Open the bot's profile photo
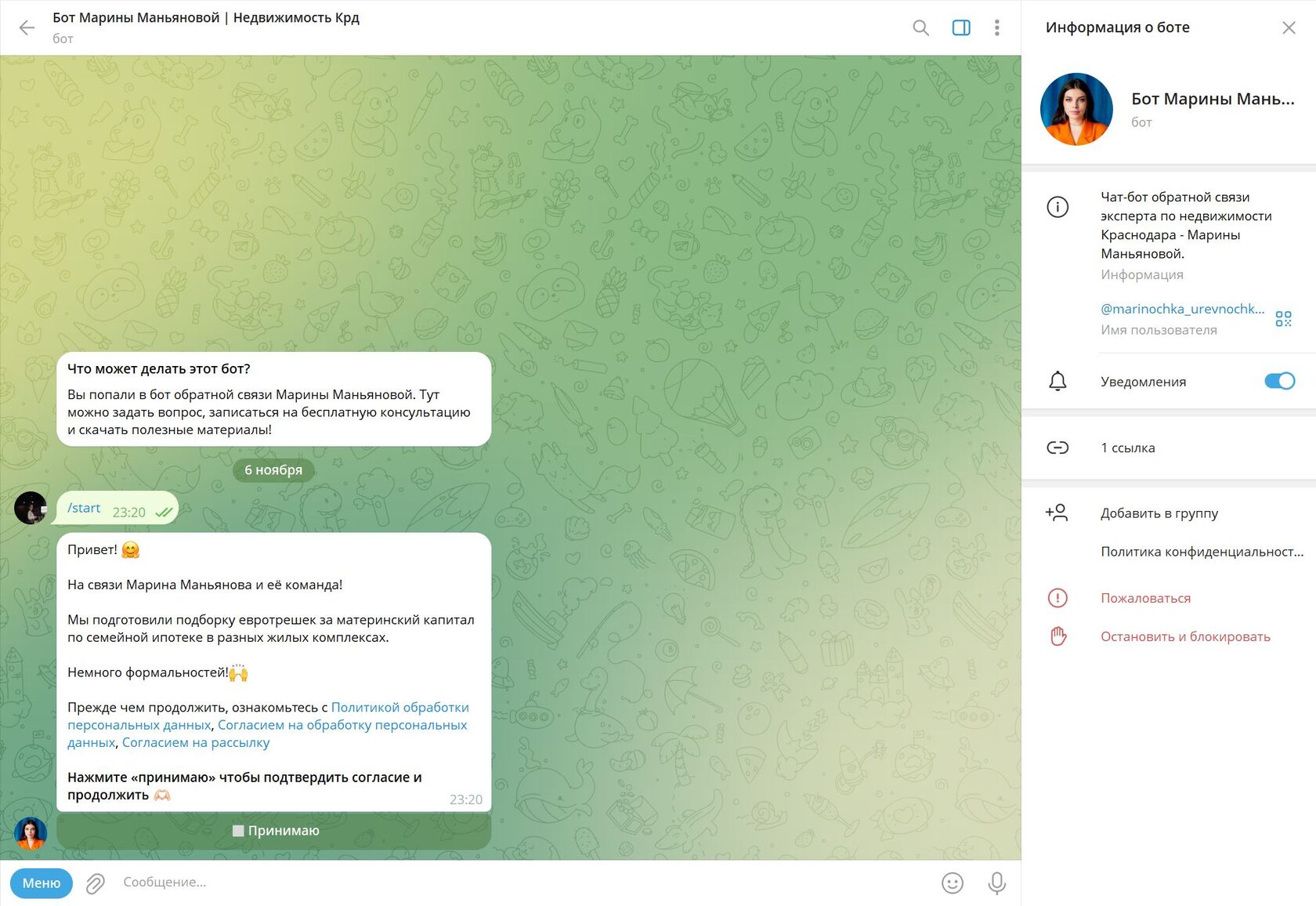This screenshot has height=906, width=1316. 1076,109
